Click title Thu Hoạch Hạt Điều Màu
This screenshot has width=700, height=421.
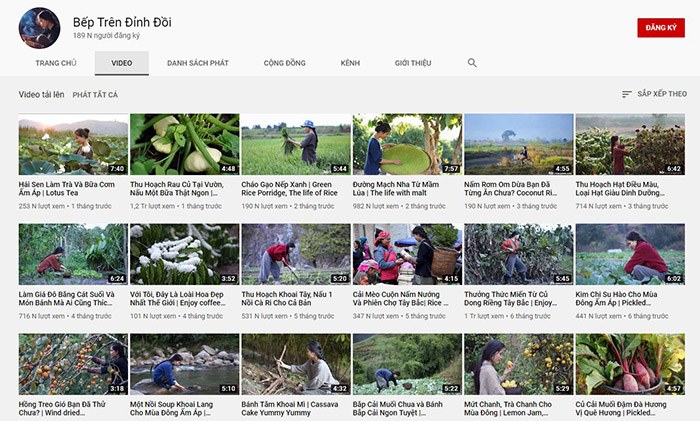[620, 188]
